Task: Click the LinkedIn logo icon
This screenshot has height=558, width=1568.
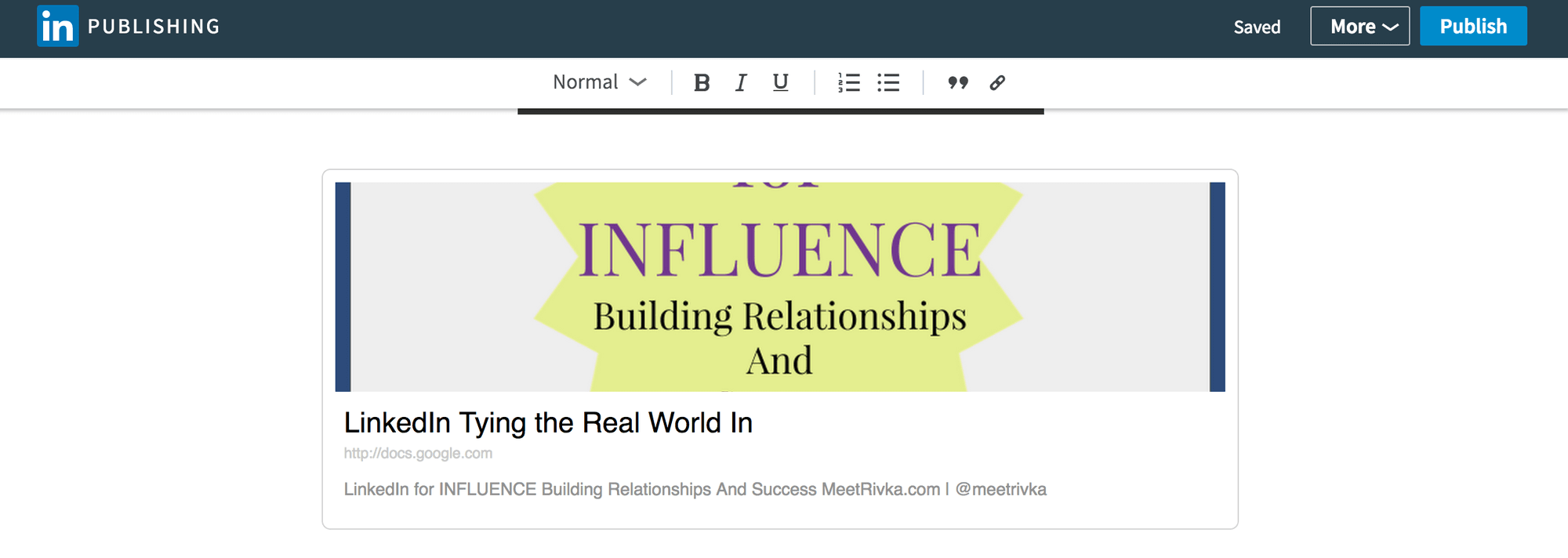Action: point(57,26)
